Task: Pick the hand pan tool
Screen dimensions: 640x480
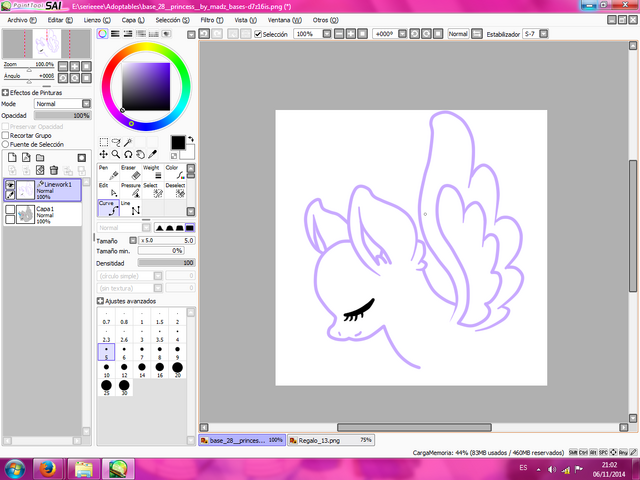Action: click(140, 154)
